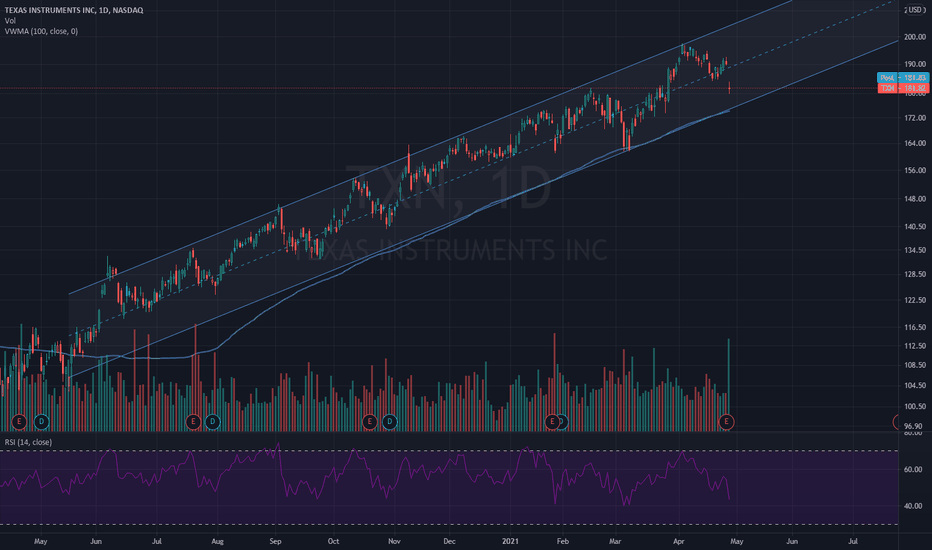Screen dimensions: 932x550
Task: Click the 60.00 RSI axis label
Action: [913, 470]
